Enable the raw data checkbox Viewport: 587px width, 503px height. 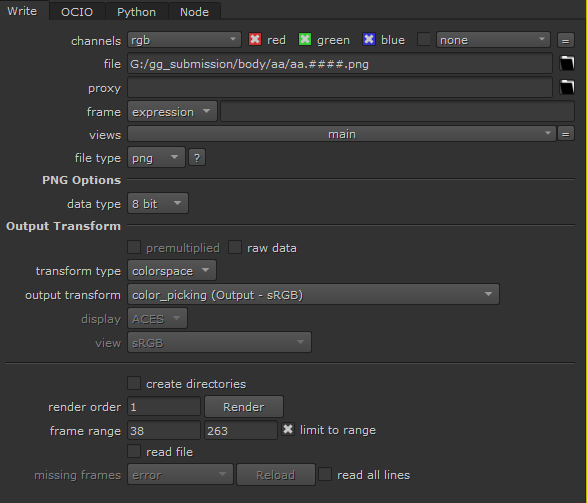[235, 247]
